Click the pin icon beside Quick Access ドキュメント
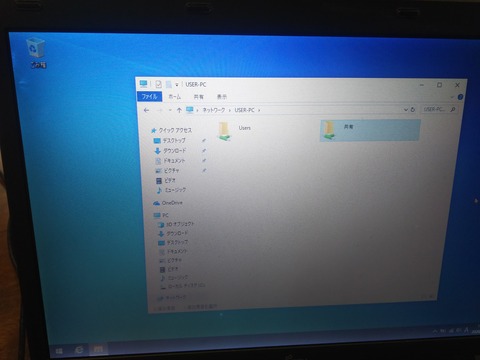This screenshot has width=480, height=360. (204, 161)
